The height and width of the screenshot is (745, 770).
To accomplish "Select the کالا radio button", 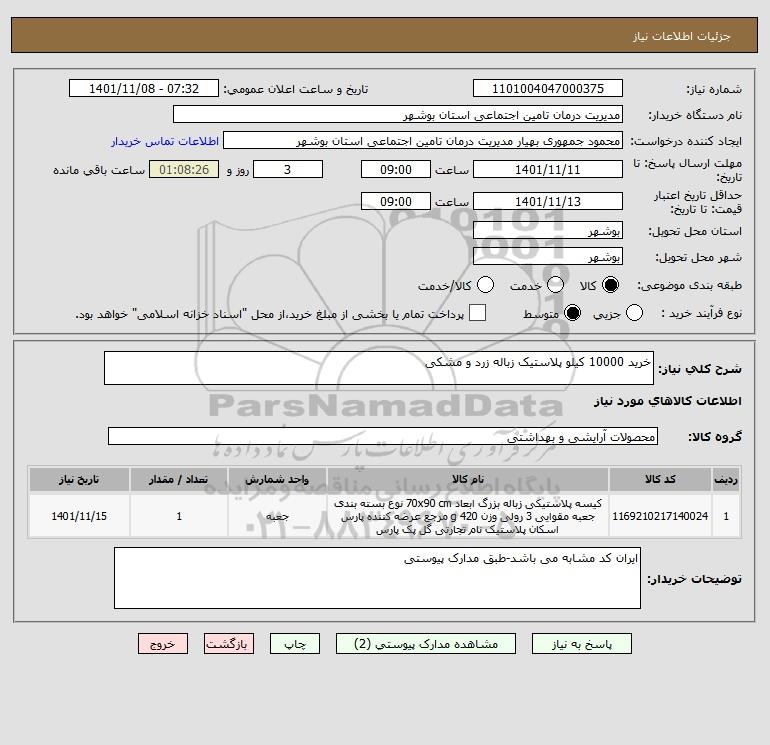I will (610, 285).
